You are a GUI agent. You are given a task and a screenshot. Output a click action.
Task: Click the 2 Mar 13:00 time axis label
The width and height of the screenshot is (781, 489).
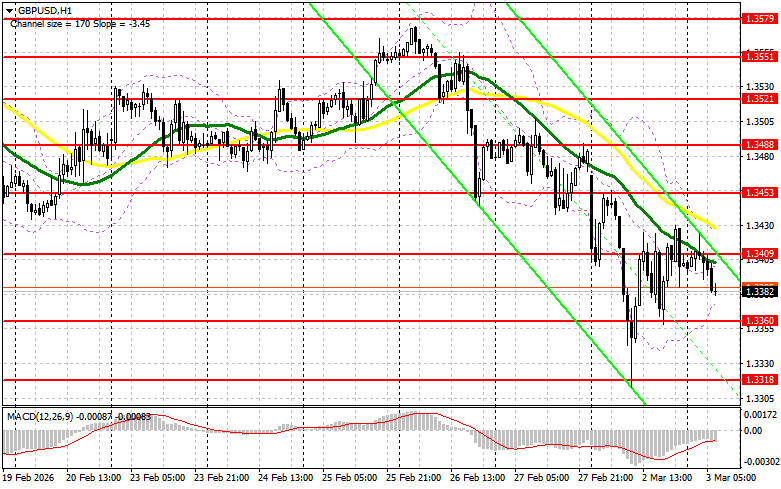(667, 478)
